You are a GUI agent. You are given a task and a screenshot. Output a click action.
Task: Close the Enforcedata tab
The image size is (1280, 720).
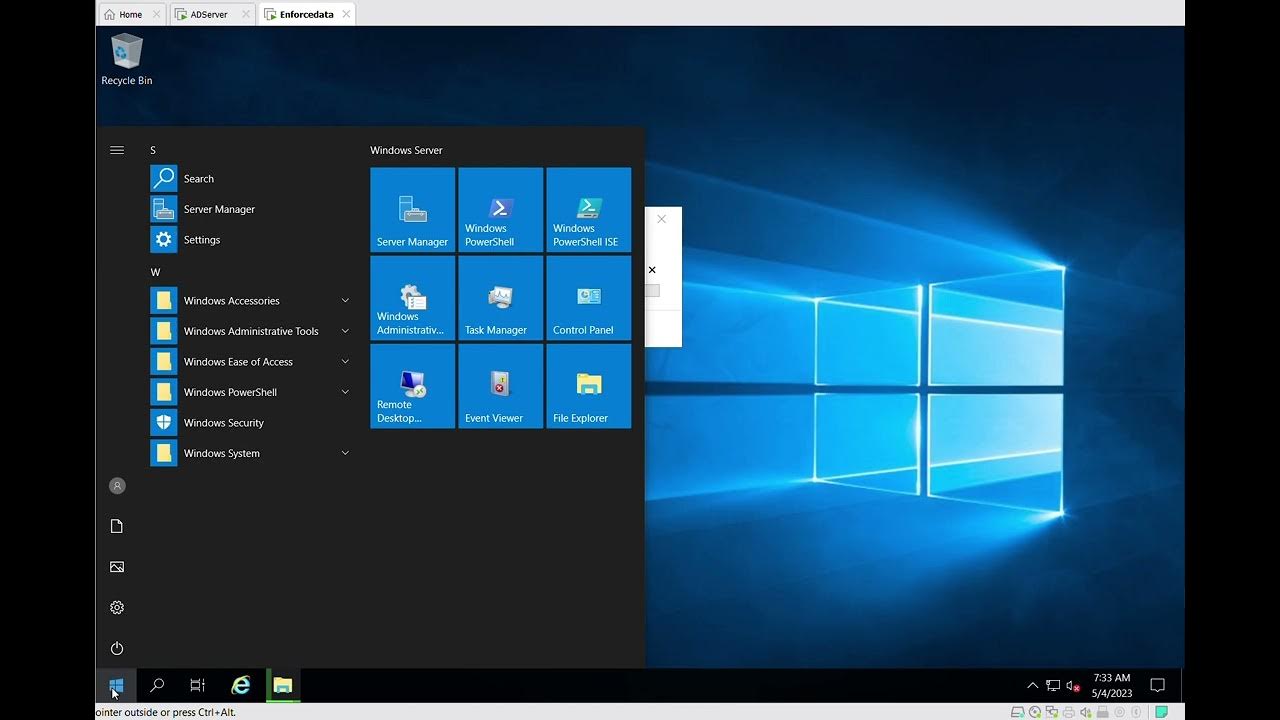346,14
